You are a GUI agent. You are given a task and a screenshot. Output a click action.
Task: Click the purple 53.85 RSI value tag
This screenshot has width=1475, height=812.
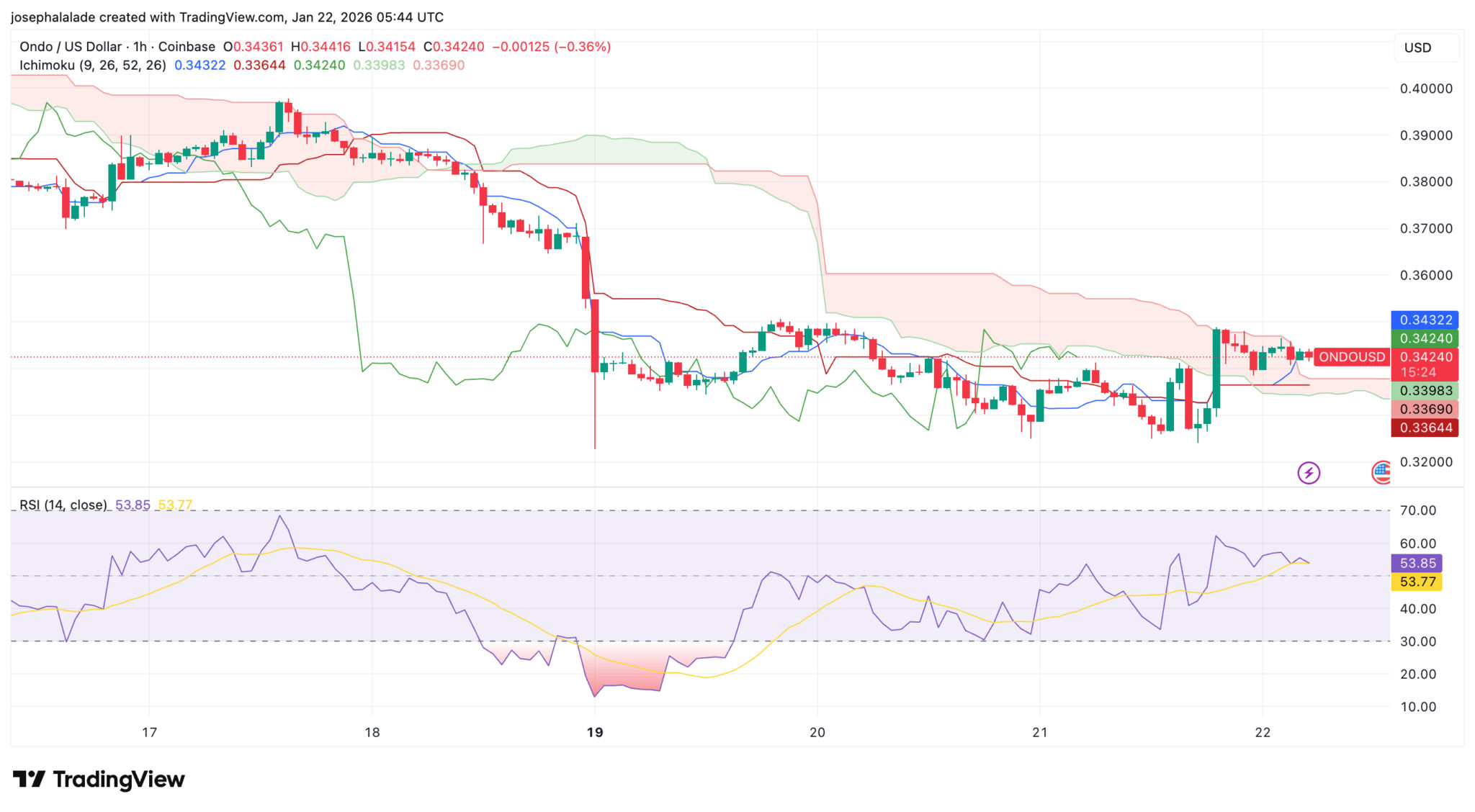pos(1417,563)
